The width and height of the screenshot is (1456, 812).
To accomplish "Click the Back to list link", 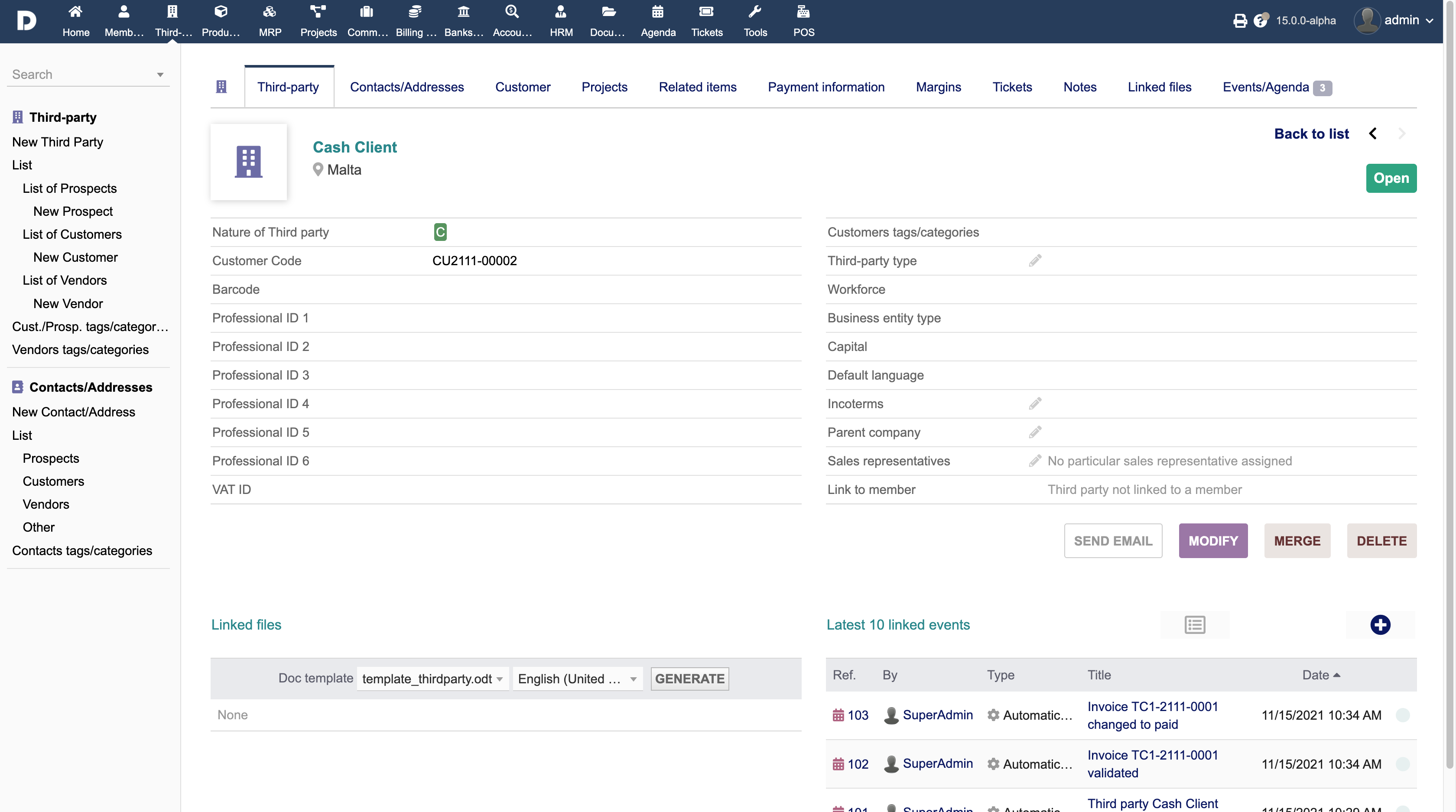I will click(x=1311, y=133).
